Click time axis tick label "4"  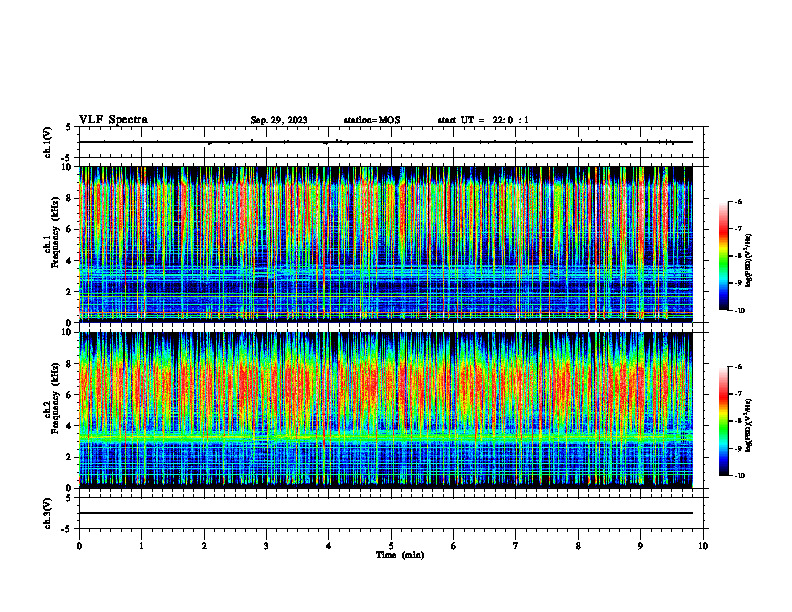click(x=329, y=546)
